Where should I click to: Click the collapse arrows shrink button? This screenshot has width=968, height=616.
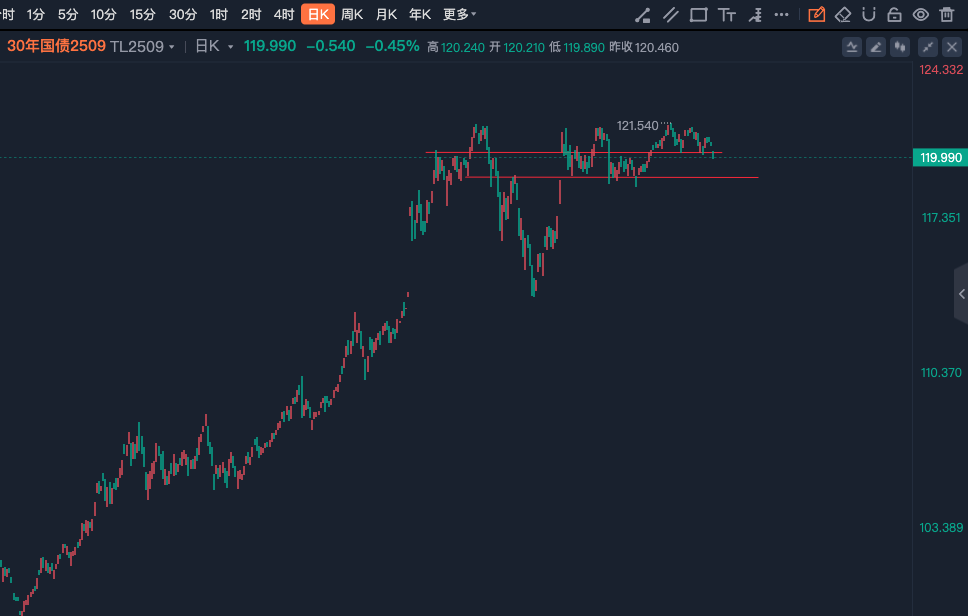point(928,47)
